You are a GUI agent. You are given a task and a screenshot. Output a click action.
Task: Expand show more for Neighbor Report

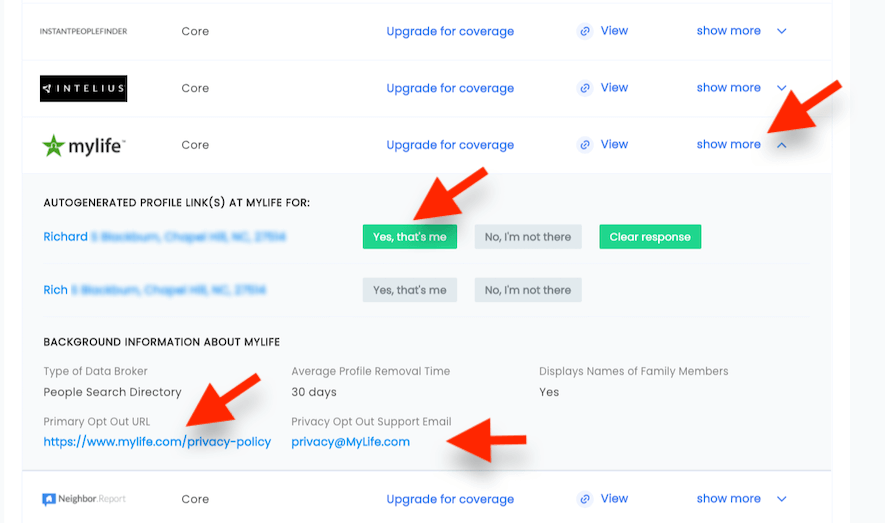pos(782,499)
